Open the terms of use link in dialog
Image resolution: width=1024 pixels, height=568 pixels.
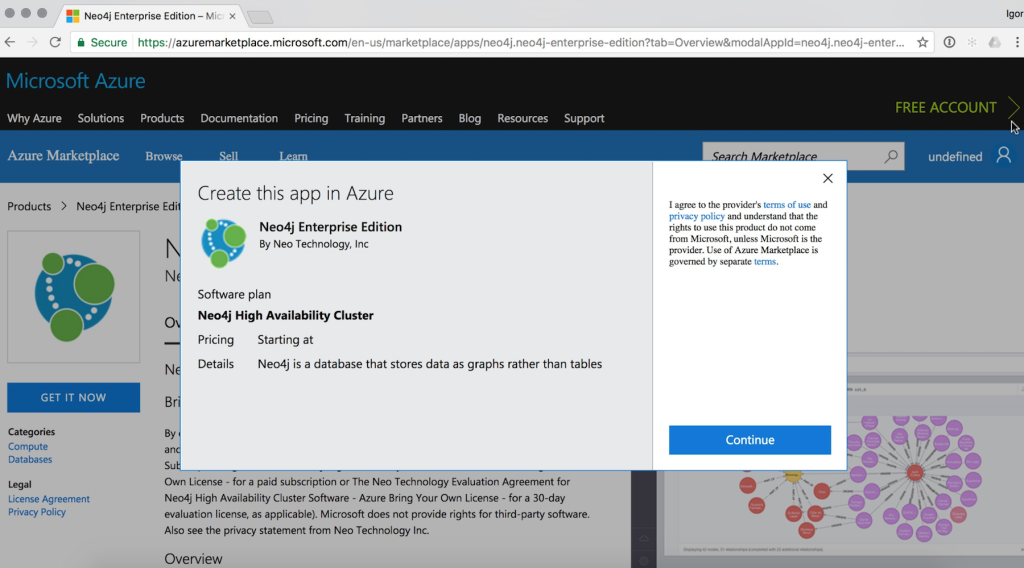(787, 204)
